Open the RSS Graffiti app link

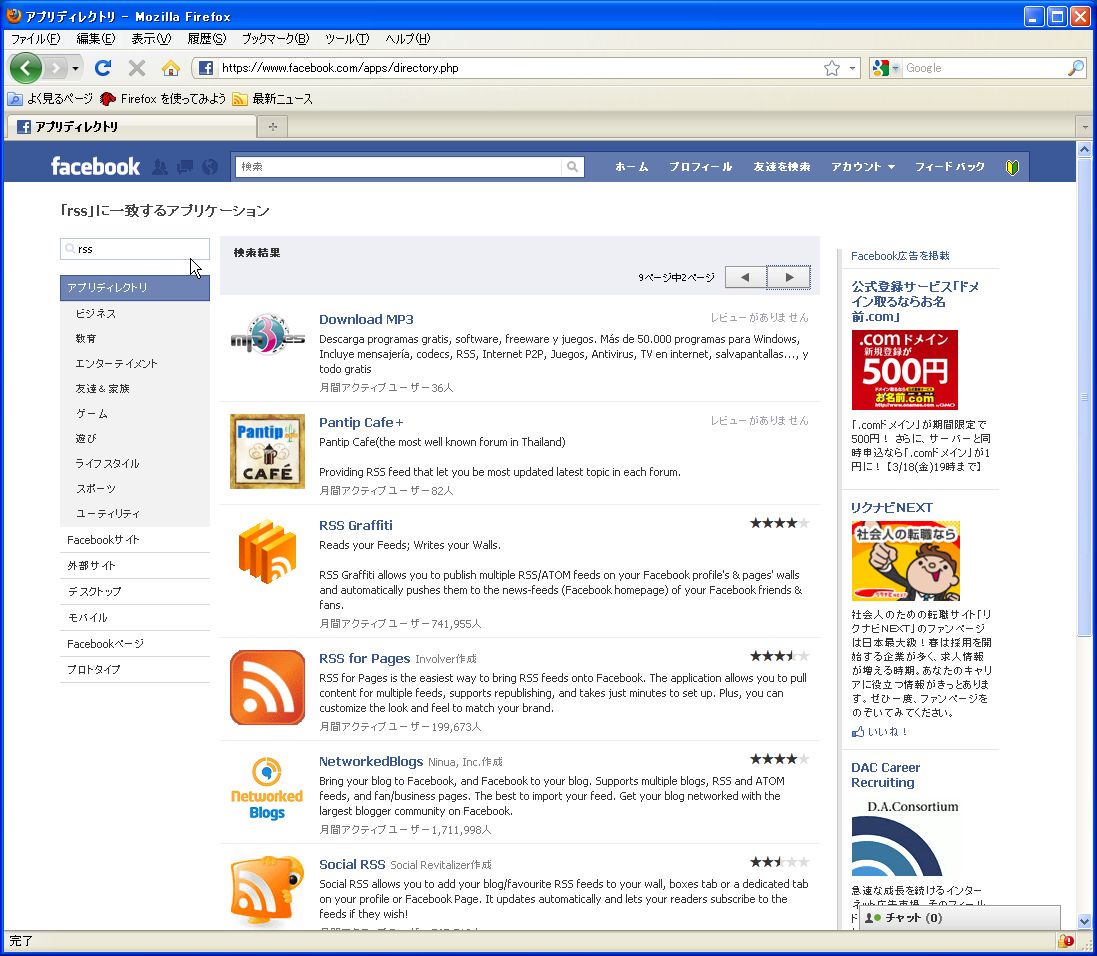pyautogui.click(x=355, y=525)
